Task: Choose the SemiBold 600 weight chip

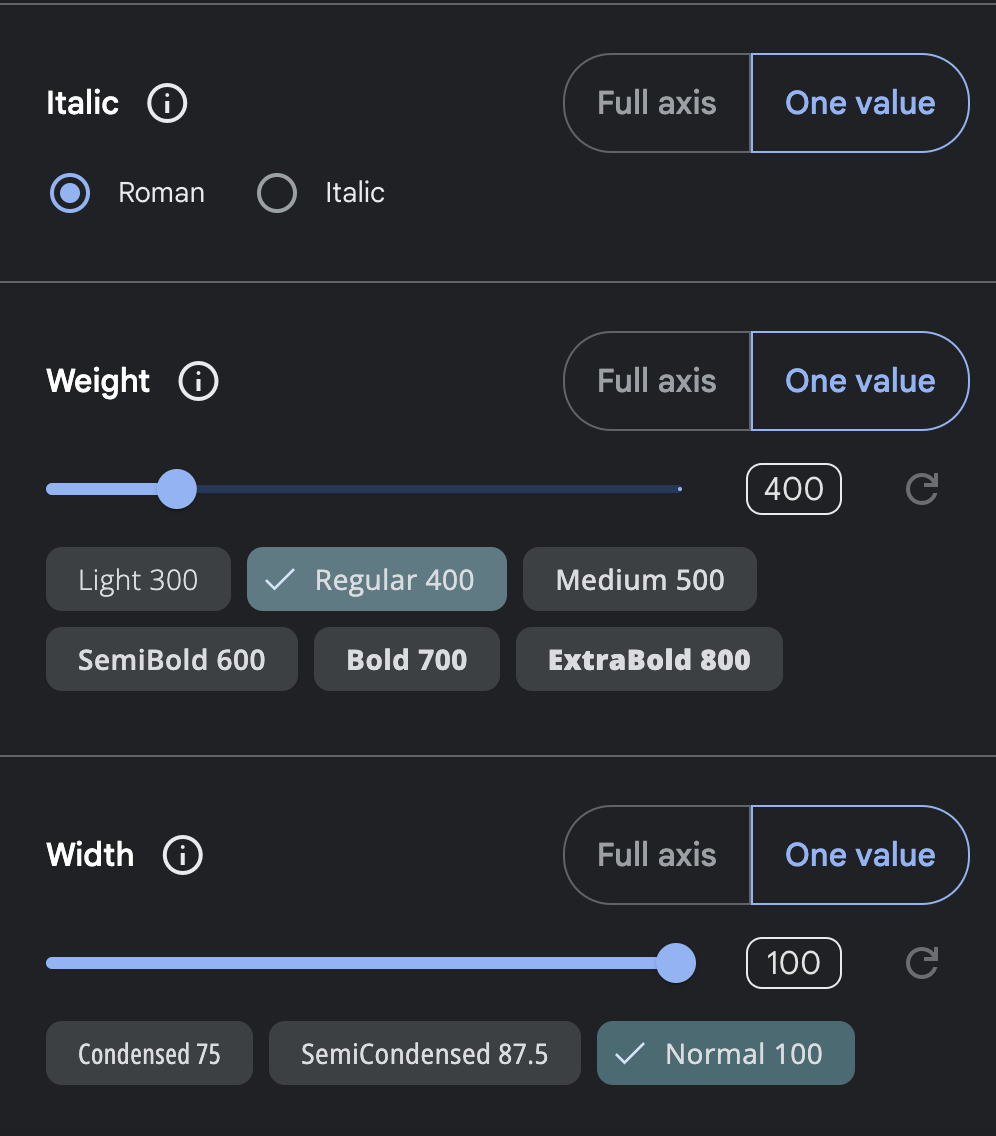Action: [172, 659]
